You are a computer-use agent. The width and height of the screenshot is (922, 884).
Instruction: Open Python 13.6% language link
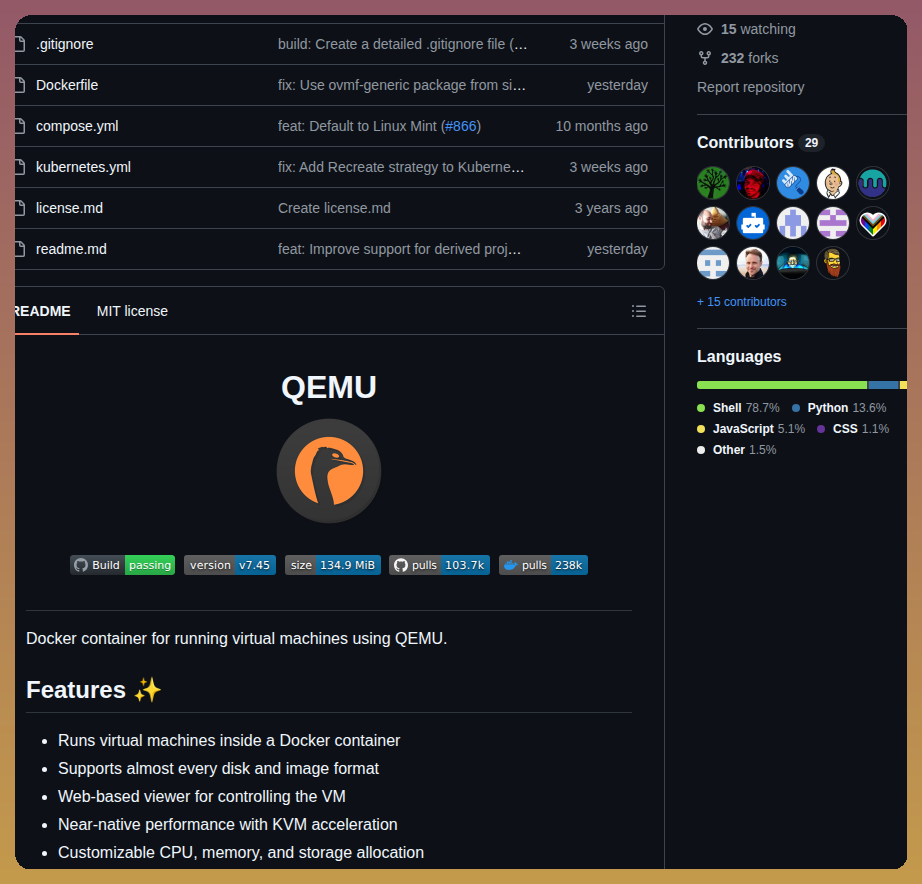839,408
